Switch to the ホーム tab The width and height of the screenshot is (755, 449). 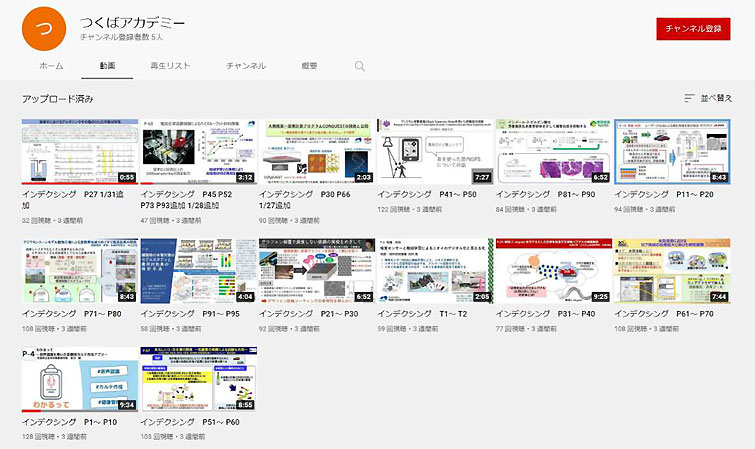click(51, 66)
